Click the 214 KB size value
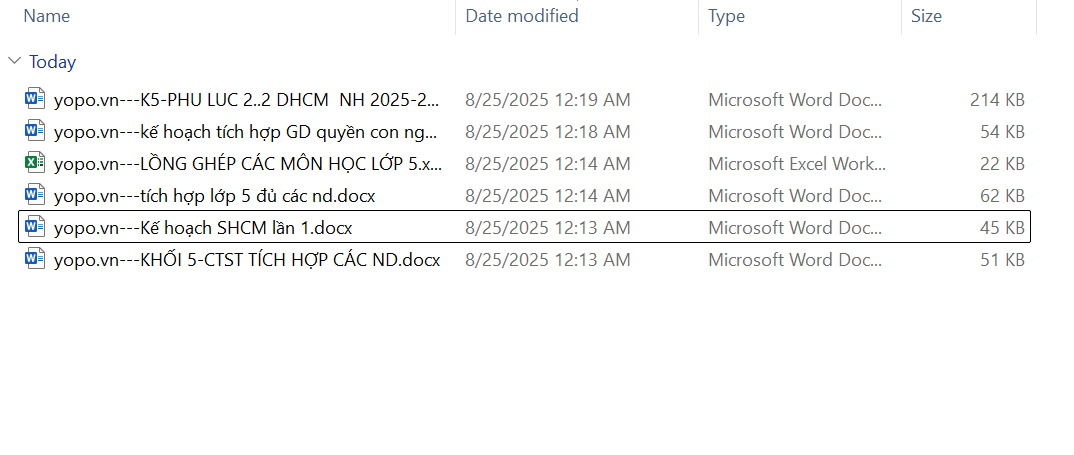1074x455 pixels. tap(997, 100)
